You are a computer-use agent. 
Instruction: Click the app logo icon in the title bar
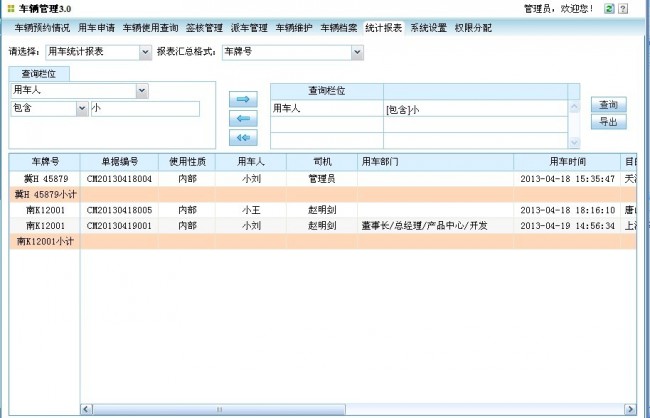(x=9, y=8)
